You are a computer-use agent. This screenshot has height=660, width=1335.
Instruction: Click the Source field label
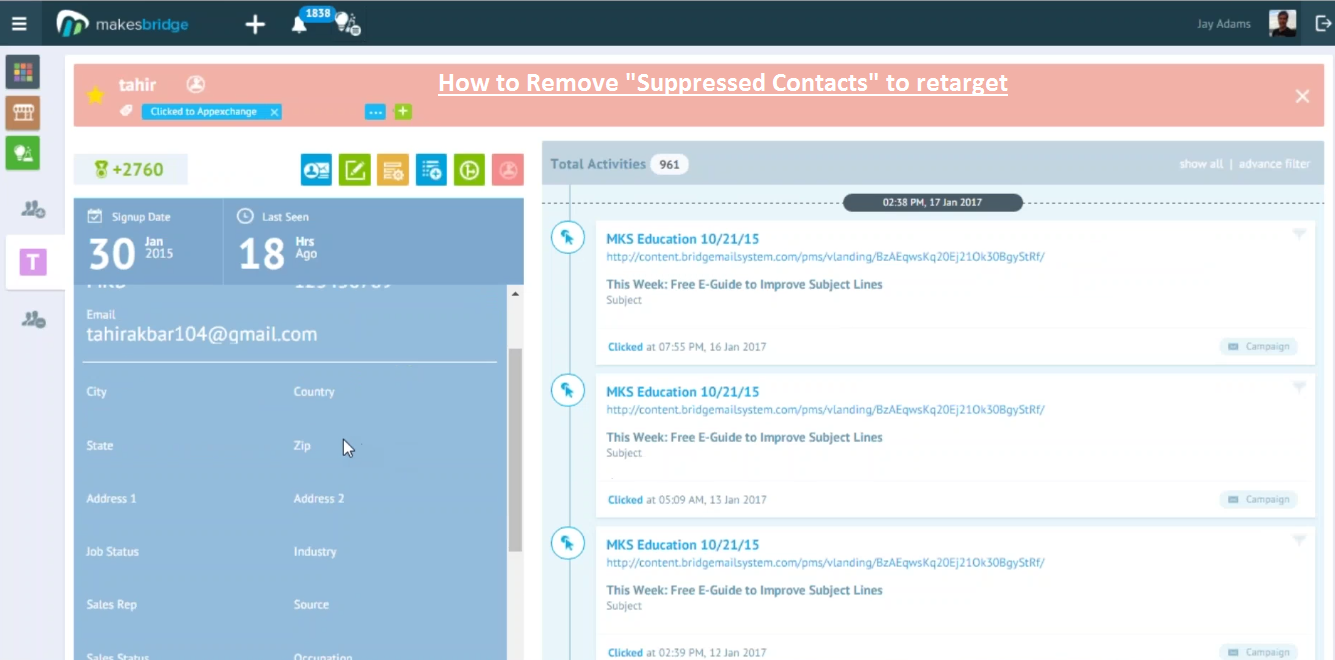[x=311, y=605]
